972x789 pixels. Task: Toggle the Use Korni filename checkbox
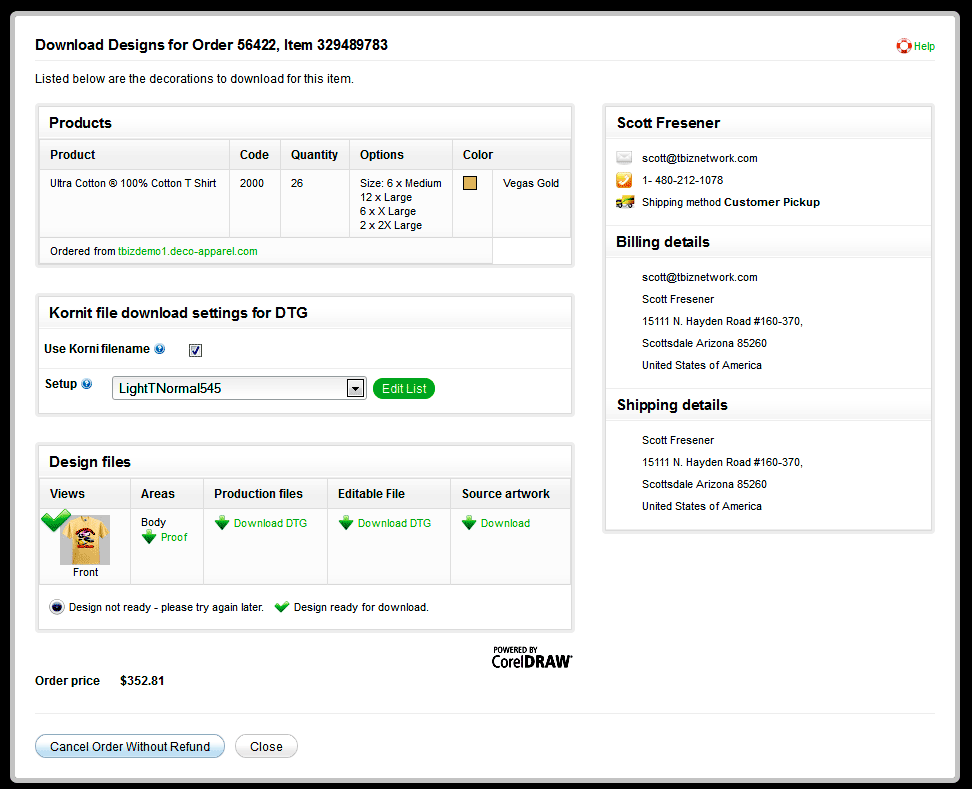[195, 350]
